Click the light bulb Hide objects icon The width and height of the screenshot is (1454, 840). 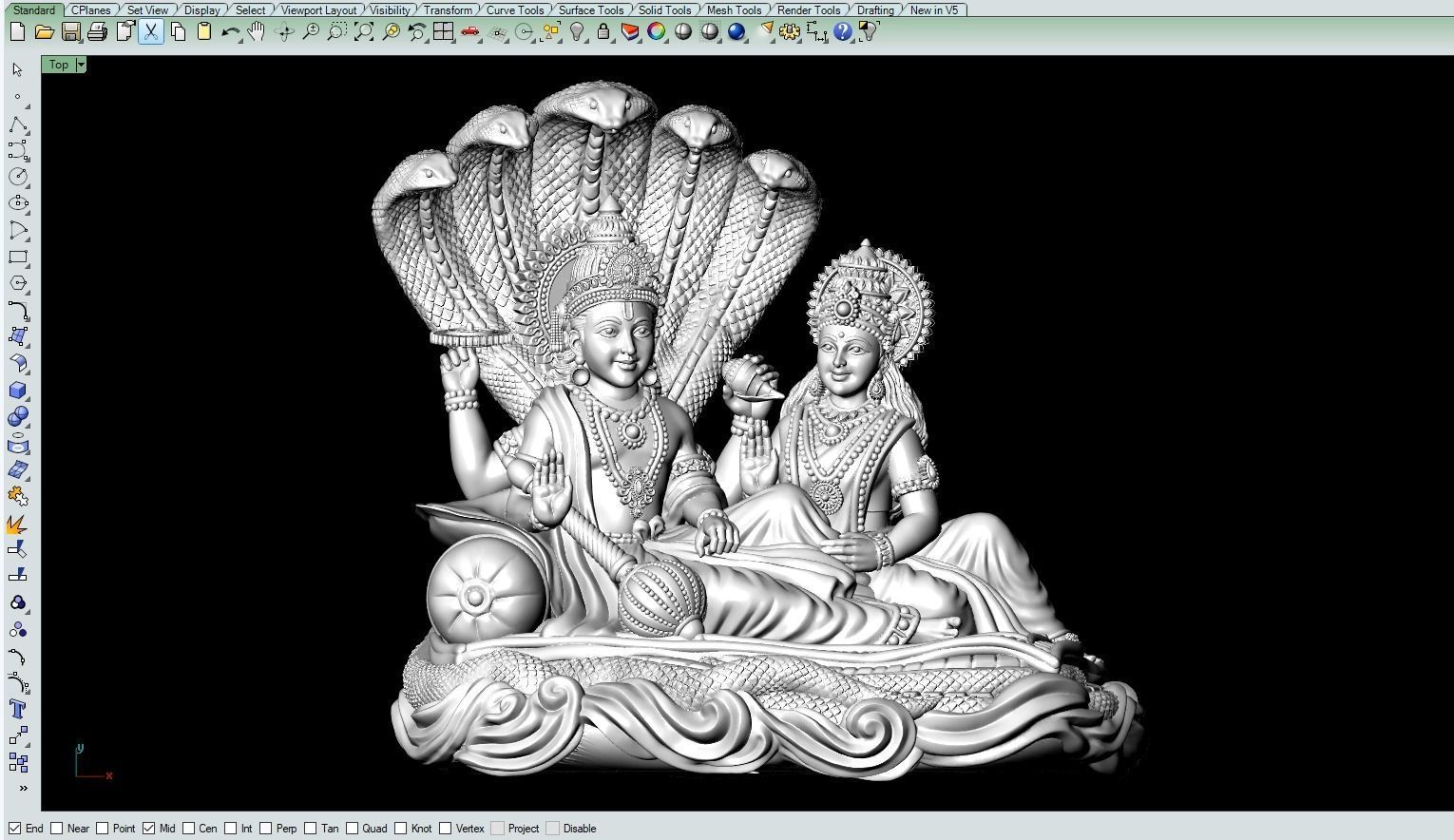coord(576,31)
